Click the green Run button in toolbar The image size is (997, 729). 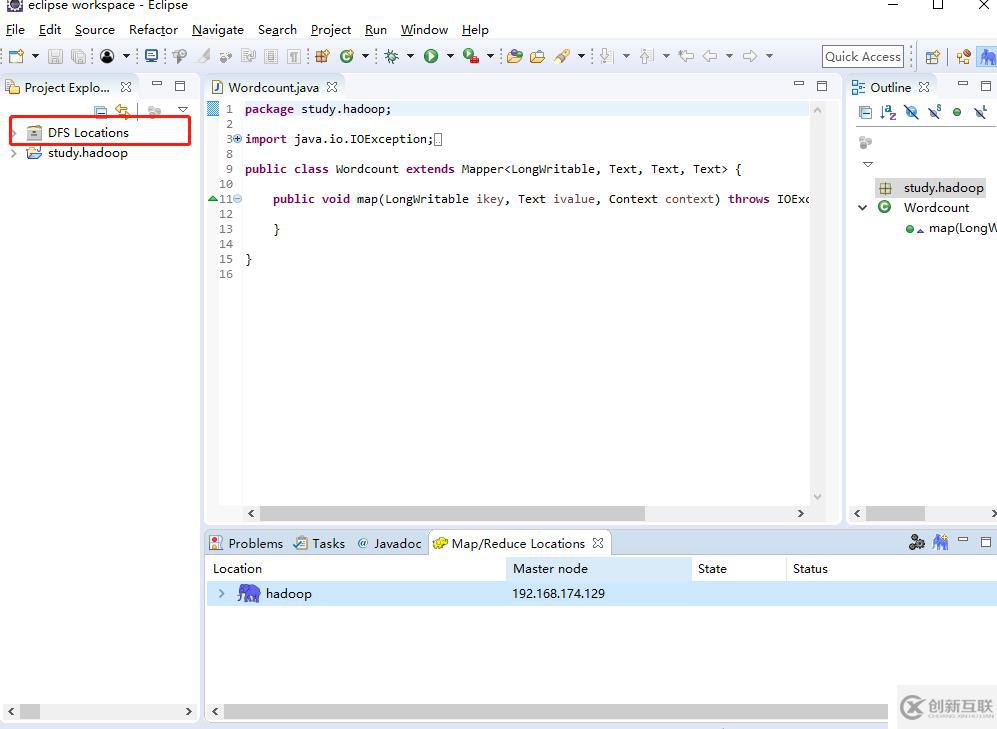point(431,56)
